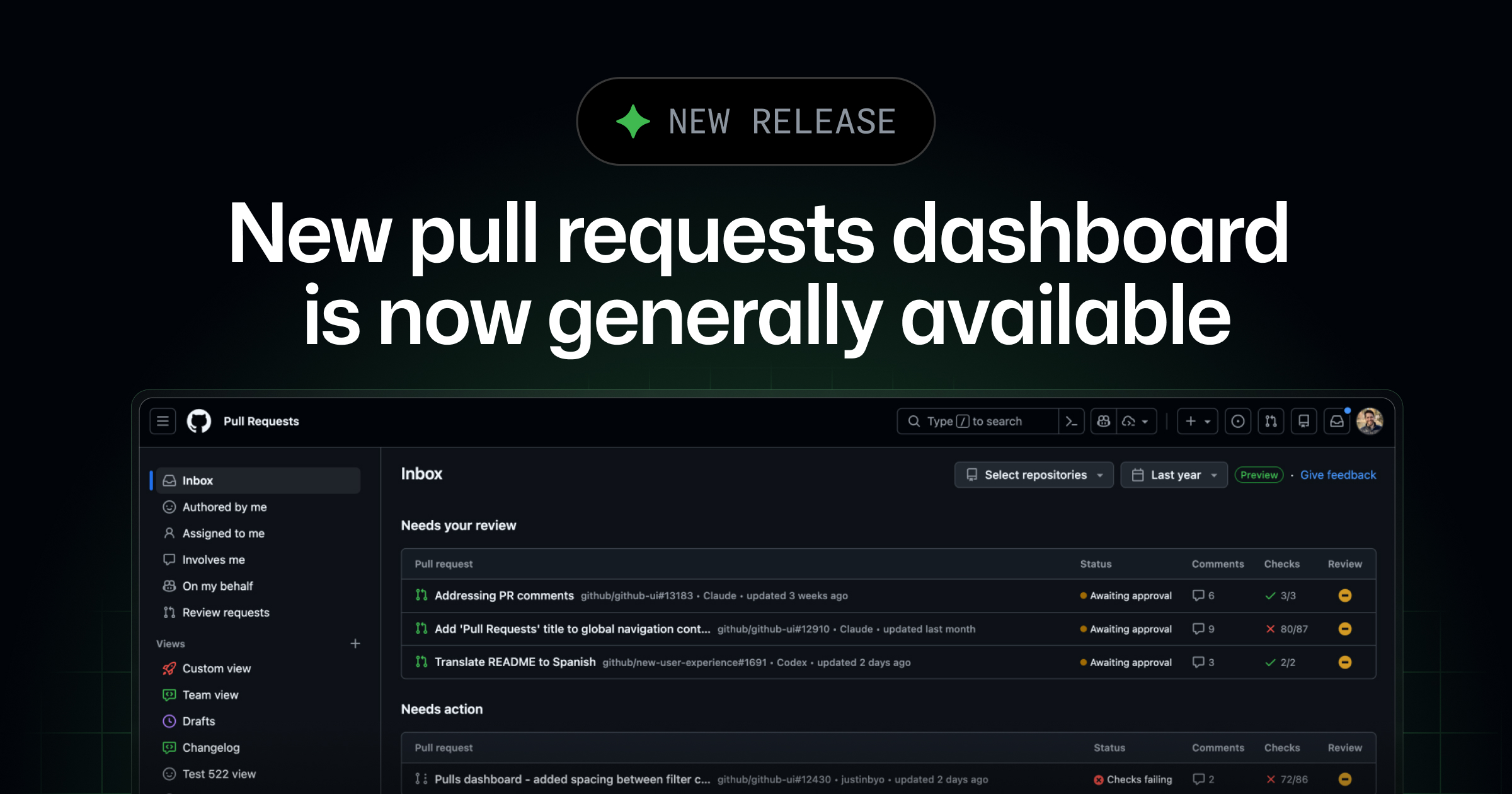Select the Inbox sidebar item
This screenshot has height=794, width=1512.
[x=258, y=480]
